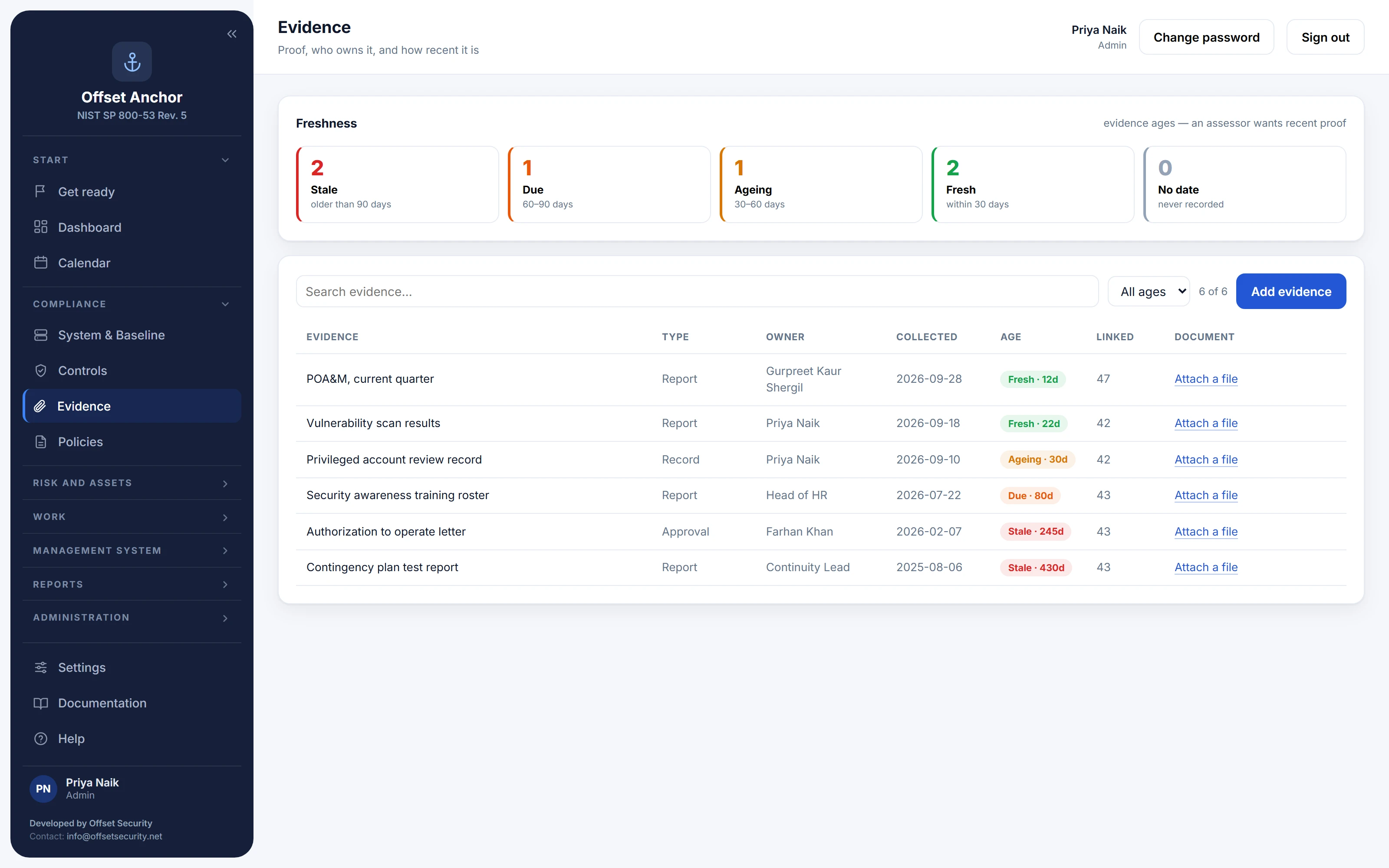
Task: Click the Ageing freshness card
Action: [821, 184]
